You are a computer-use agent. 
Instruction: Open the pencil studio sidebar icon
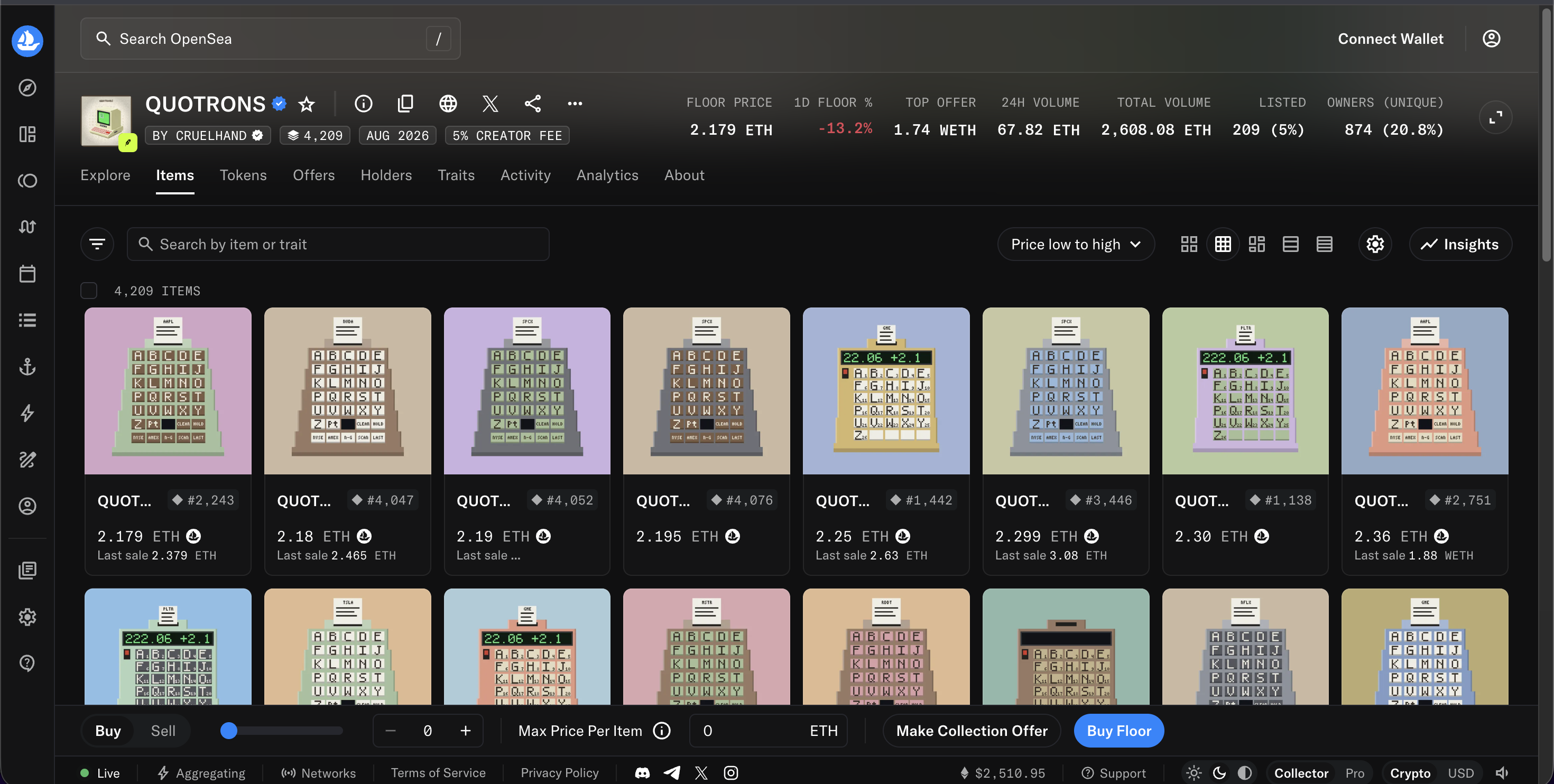27,460
